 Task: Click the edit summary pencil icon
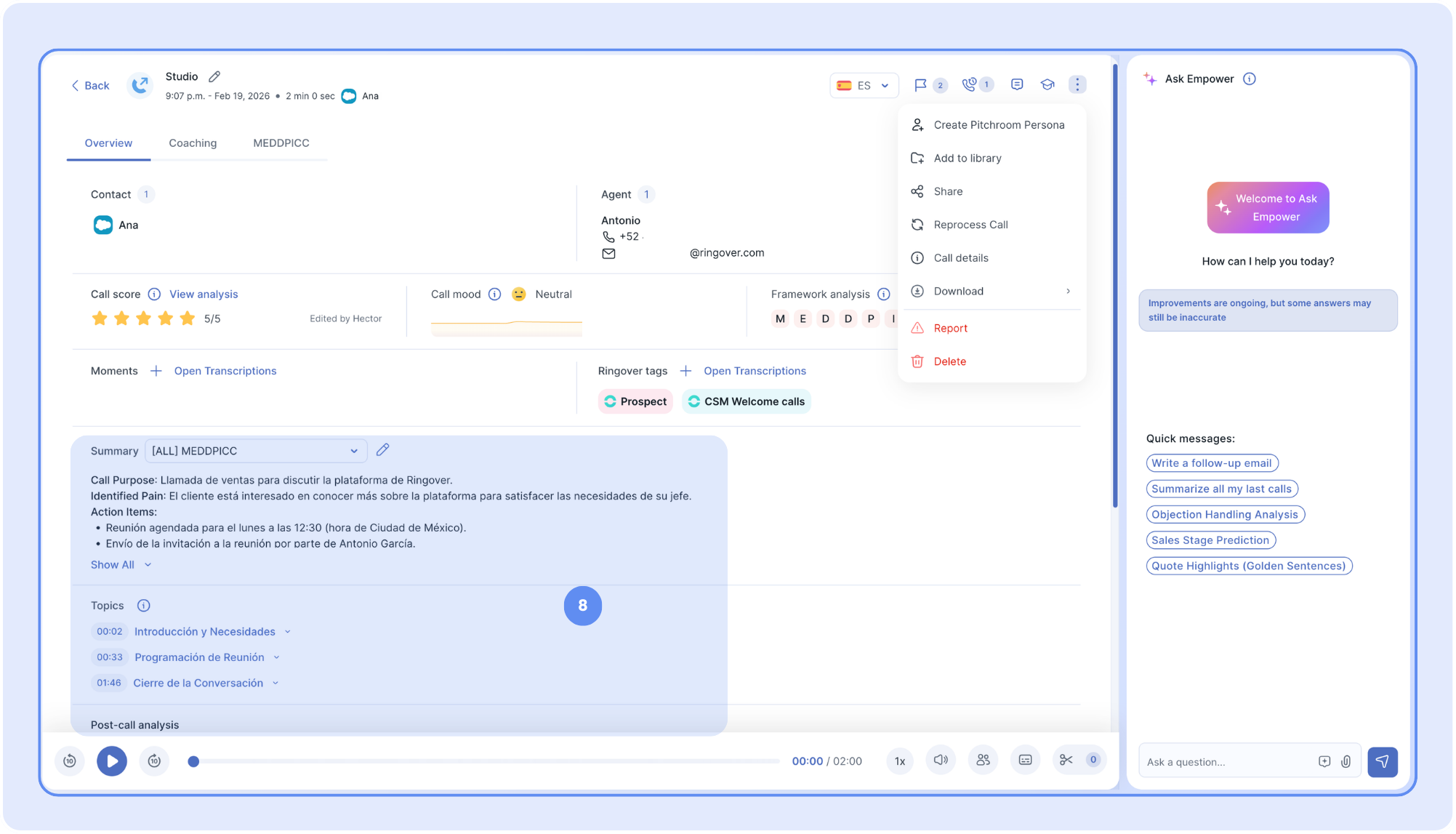tap(382, 450)
